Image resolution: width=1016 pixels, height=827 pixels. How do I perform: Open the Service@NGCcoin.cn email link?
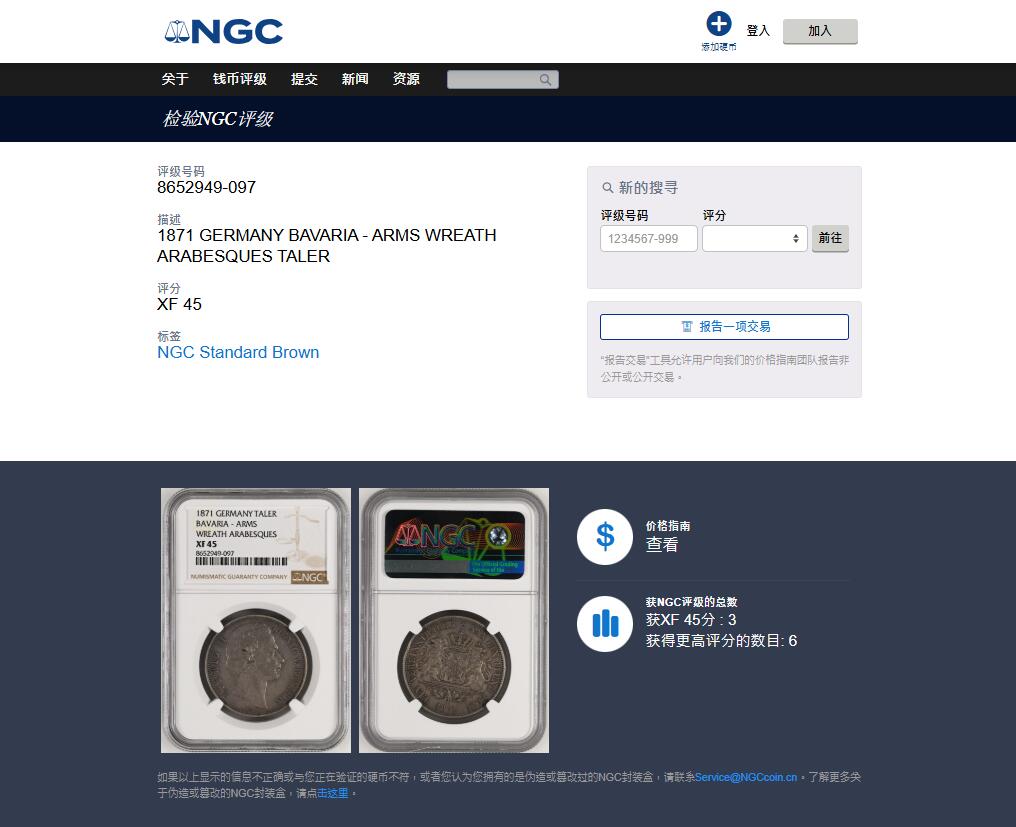point(746,777)
